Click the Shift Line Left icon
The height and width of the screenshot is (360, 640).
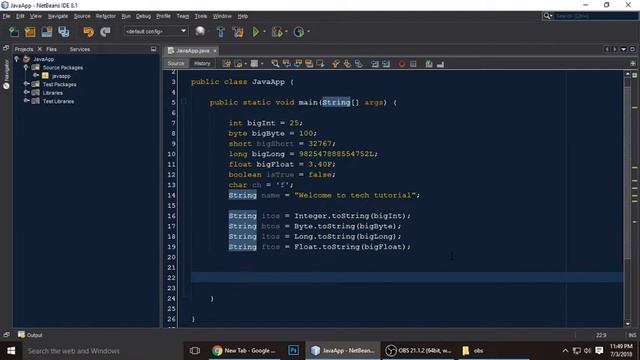coord(375,64)
